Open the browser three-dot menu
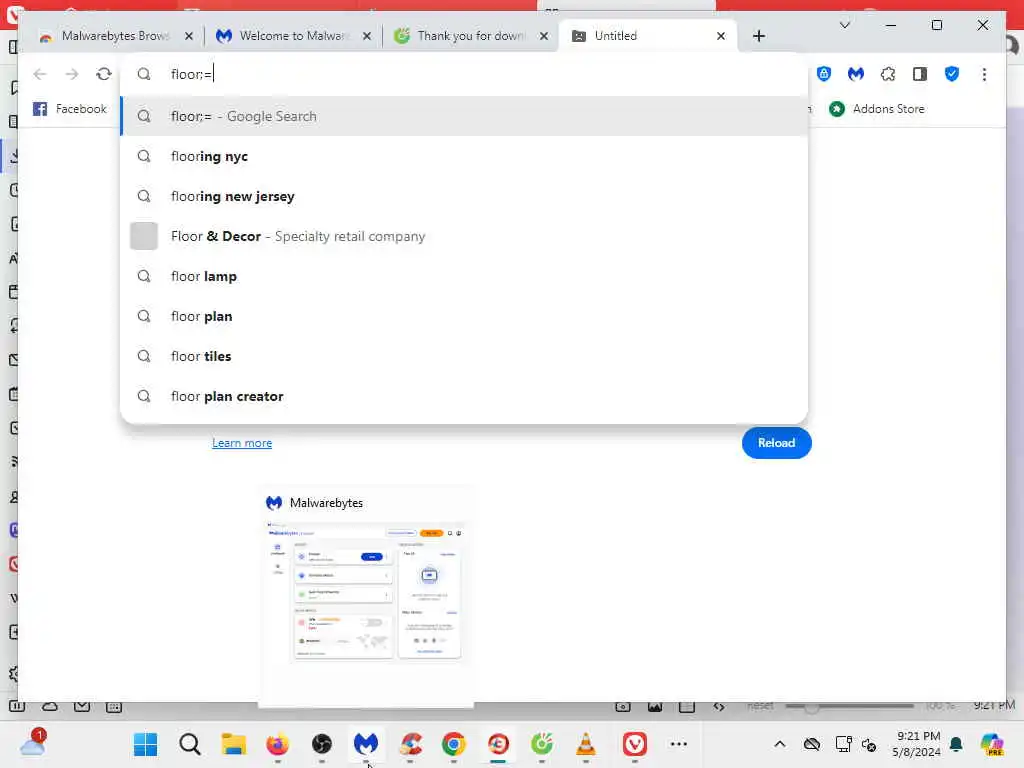1024x768 pixels. 984,74
